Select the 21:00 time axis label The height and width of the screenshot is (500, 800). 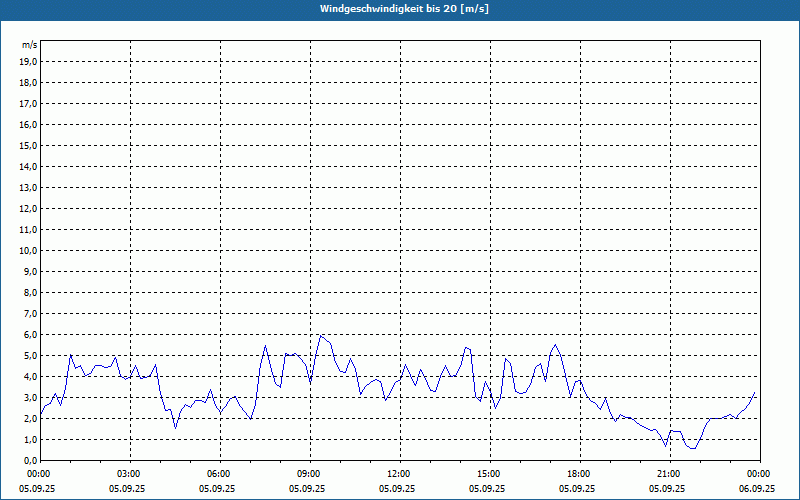point(669,473)
